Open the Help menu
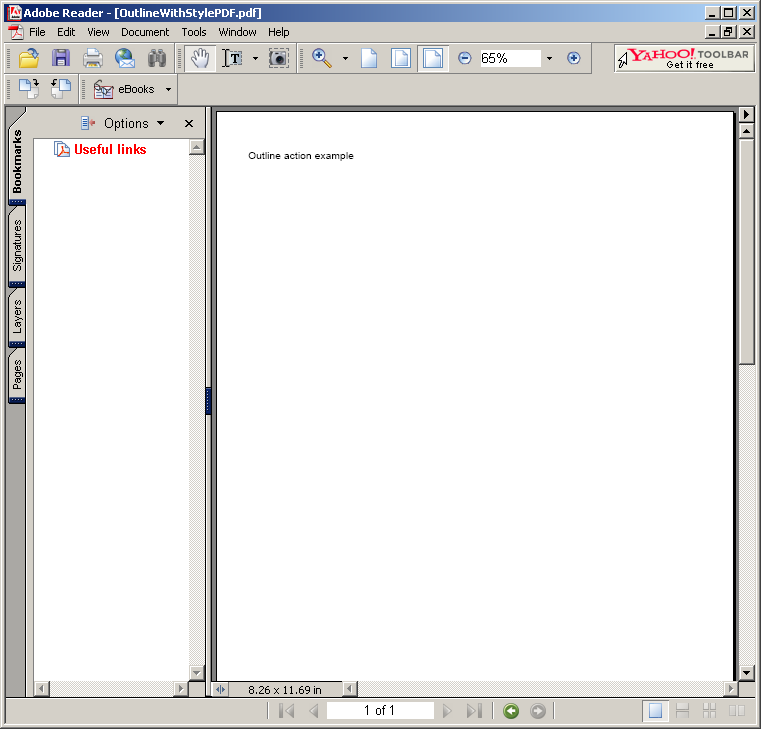Image resolution: width=761 pixels, height=729 pixels. [279, 32]
